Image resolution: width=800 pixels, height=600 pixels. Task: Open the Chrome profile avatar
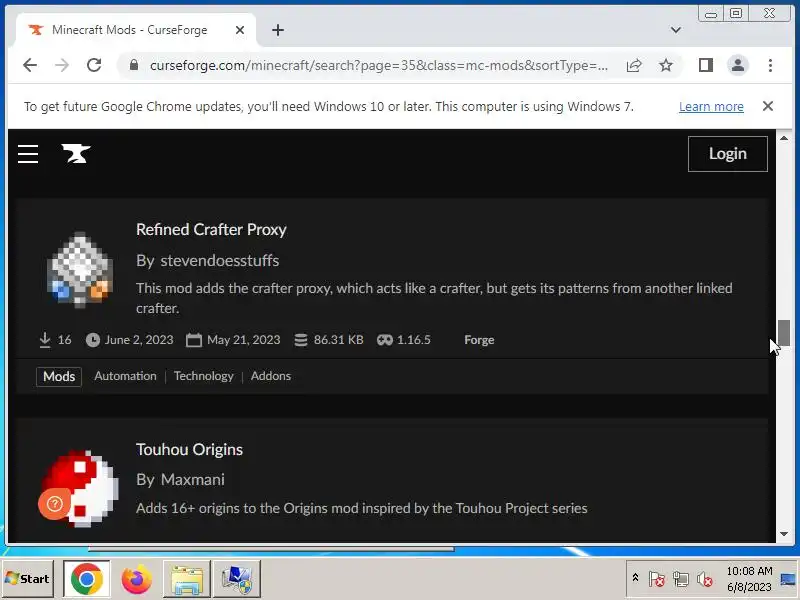point(738,65)
